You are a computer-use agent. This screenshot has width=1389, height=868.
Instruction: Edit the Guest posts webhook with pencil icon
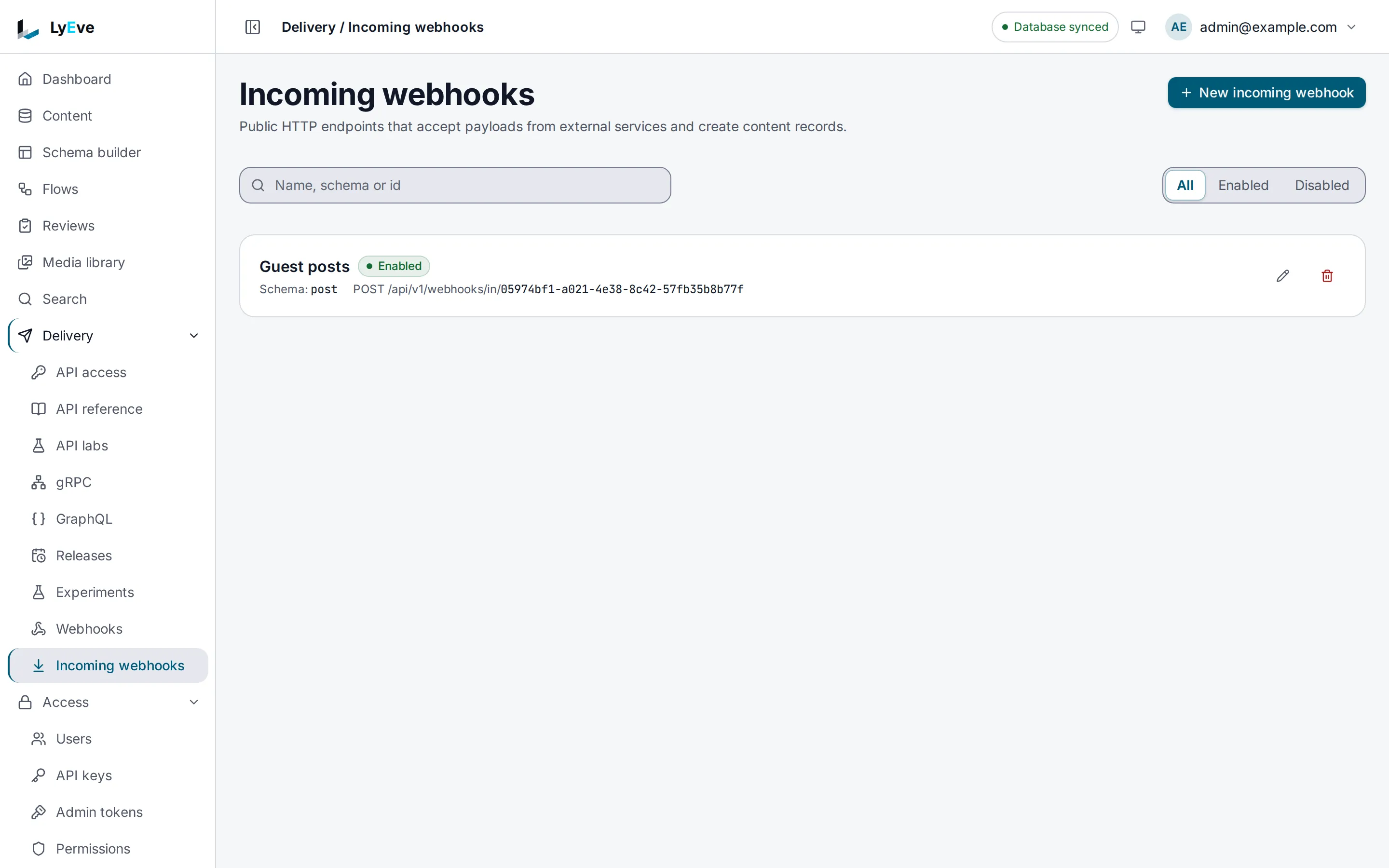[x=1283, y=276]
